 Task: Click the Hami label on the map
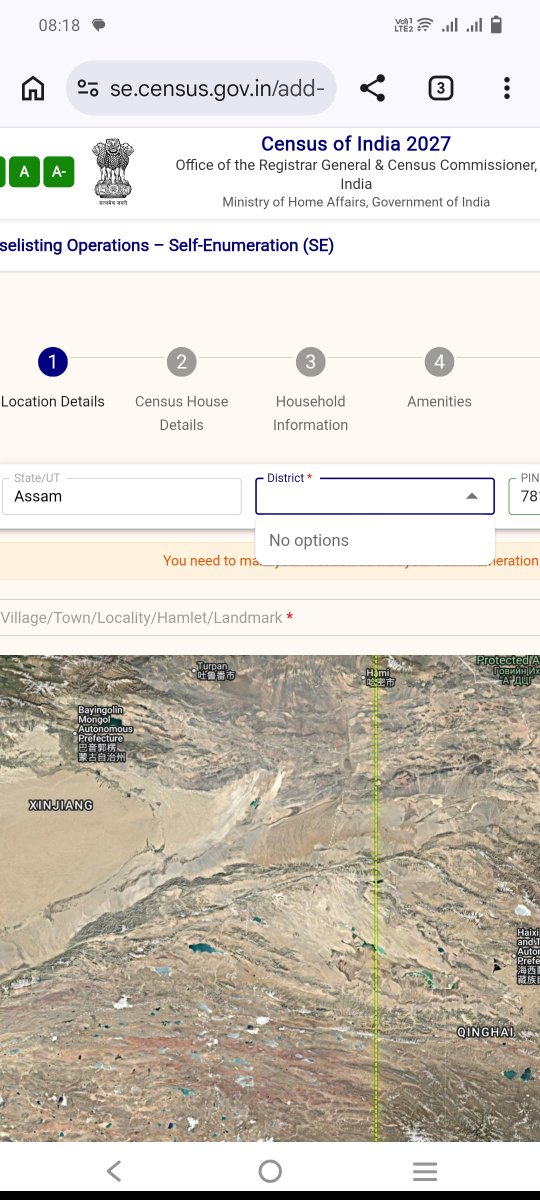(378, 677)
